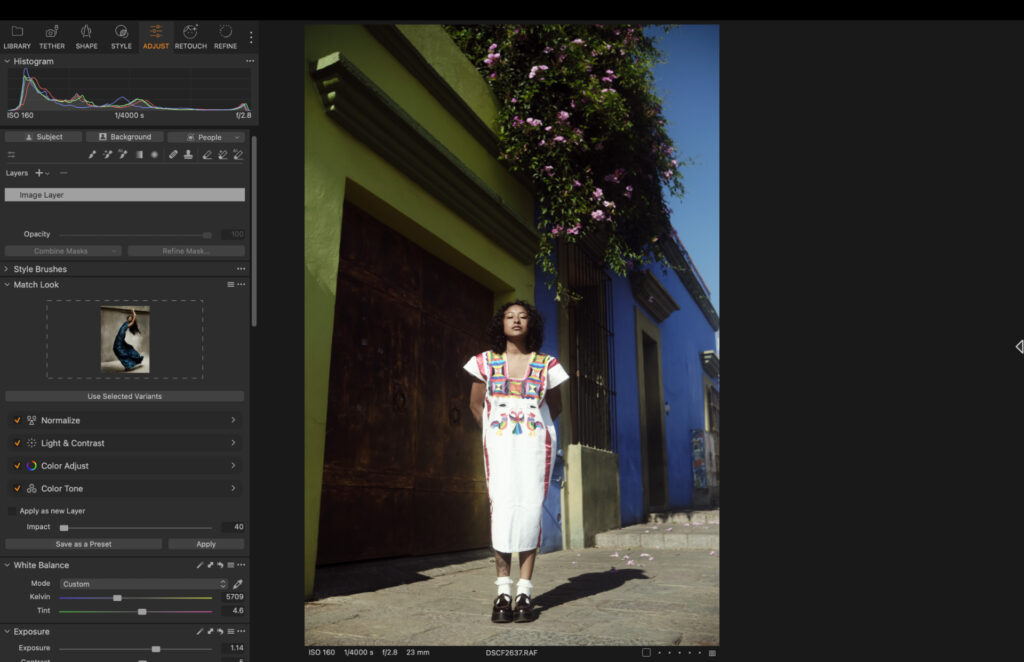This screenshot has width=1024, height=662.
Task: Select the Heal tool icon
Action: (x=173, y=155)
